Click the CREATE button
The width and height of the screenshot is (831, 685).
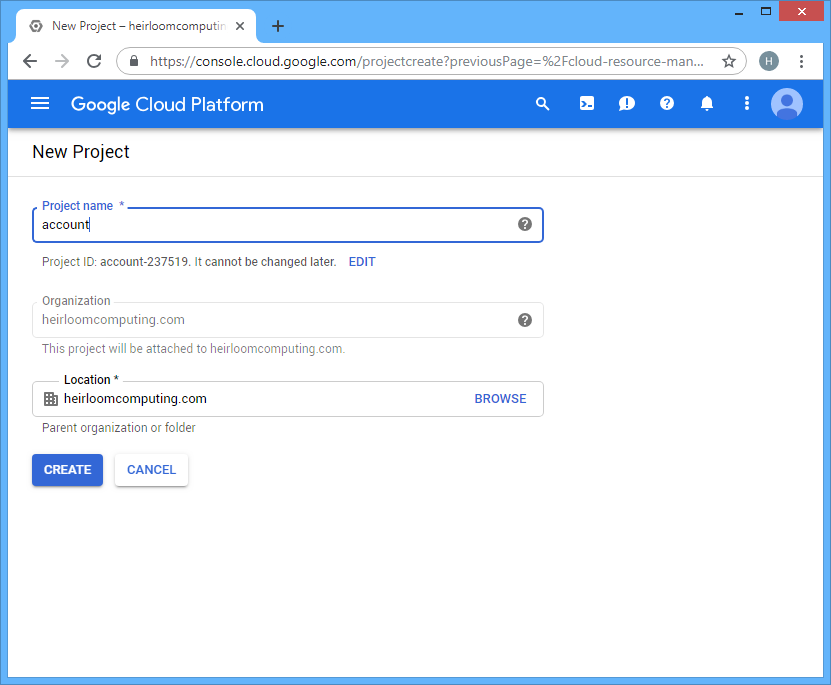[x=67, y=470]
